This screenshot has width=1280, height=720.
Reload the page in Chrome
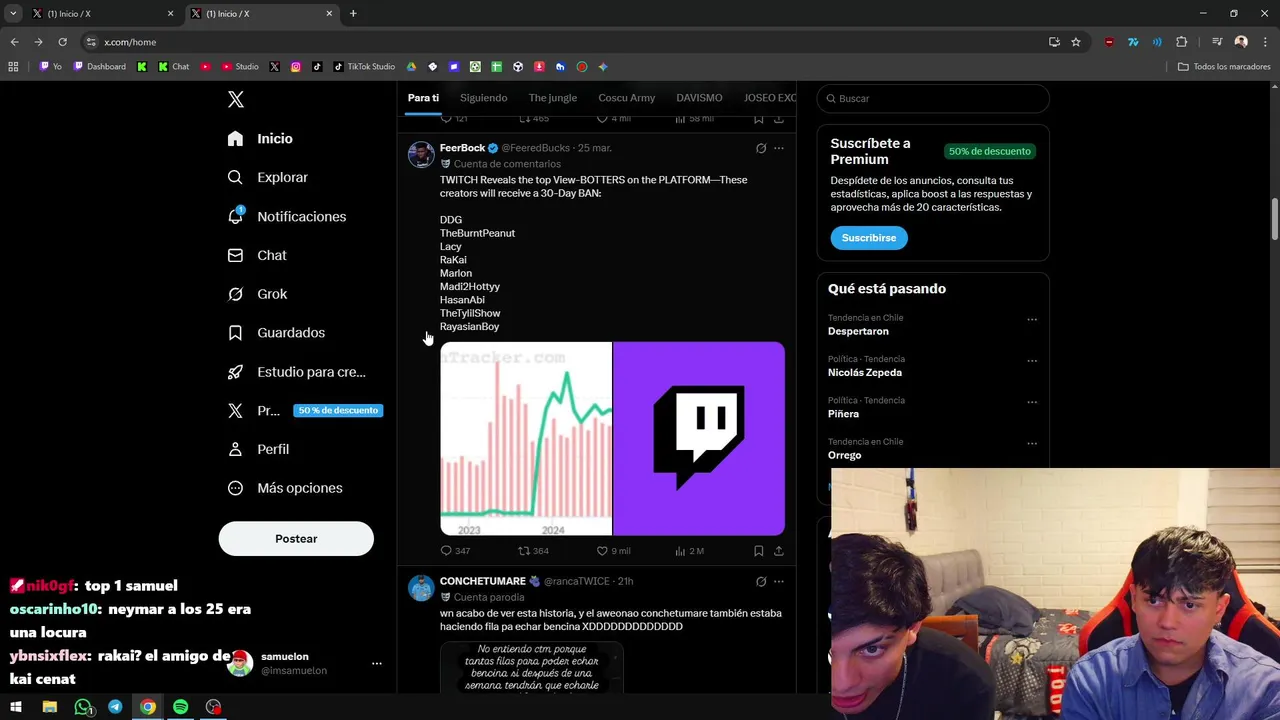62,42
